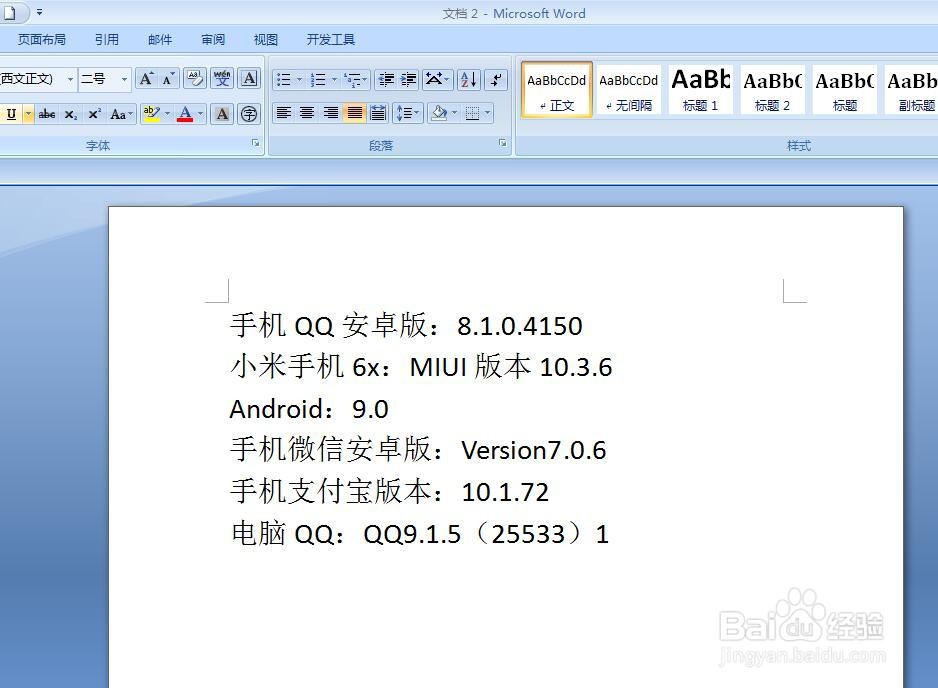Open the font size 二号 dropdown
938x688 pixels.
[x=124, y=79]
